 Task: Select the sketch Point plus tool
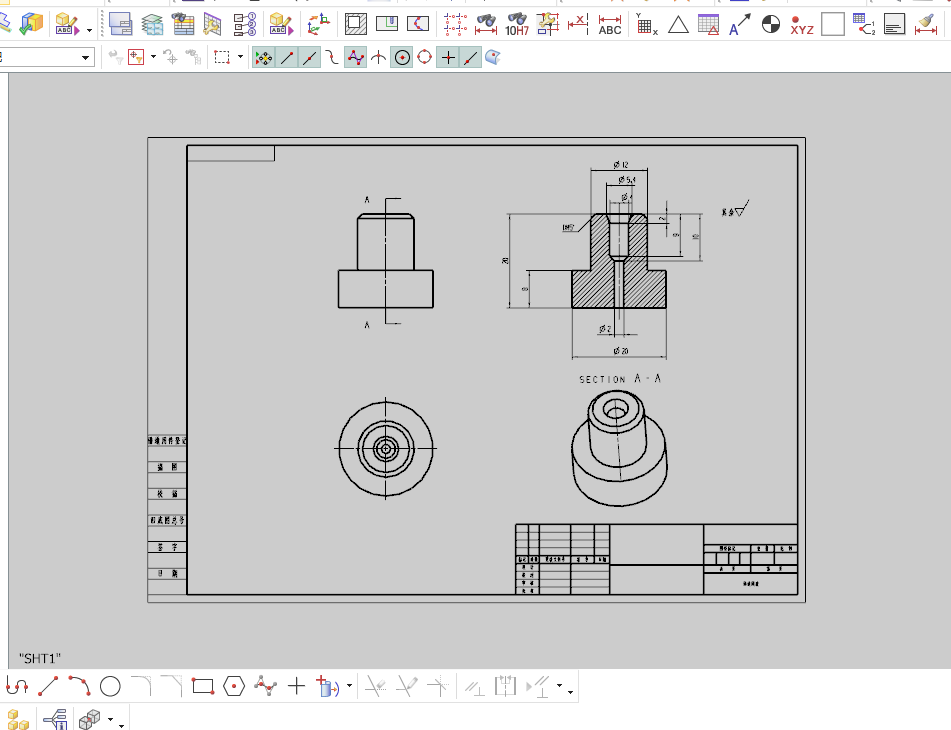click(296, 686)
